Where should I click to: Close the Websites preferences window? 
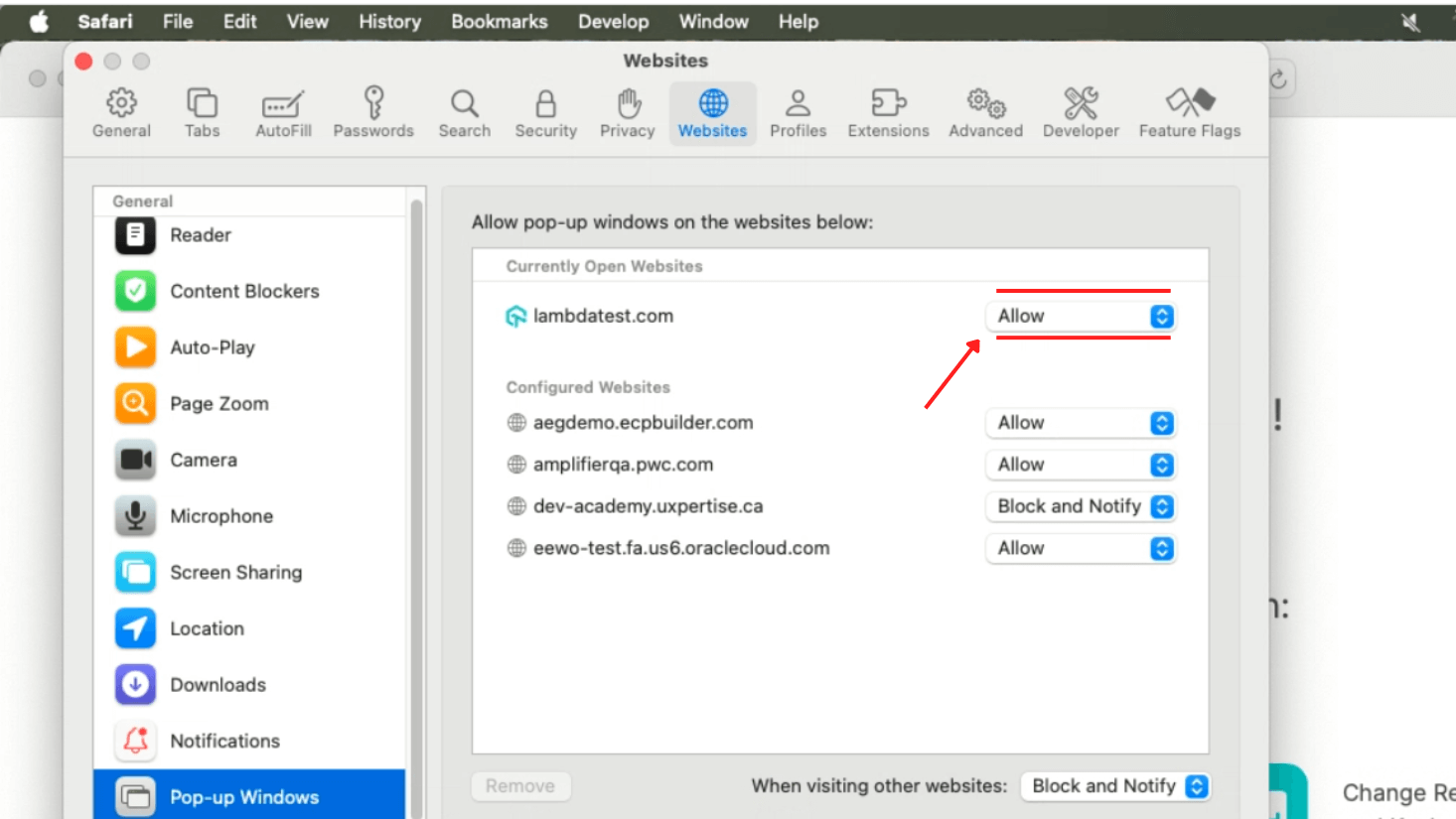(84, 62)
